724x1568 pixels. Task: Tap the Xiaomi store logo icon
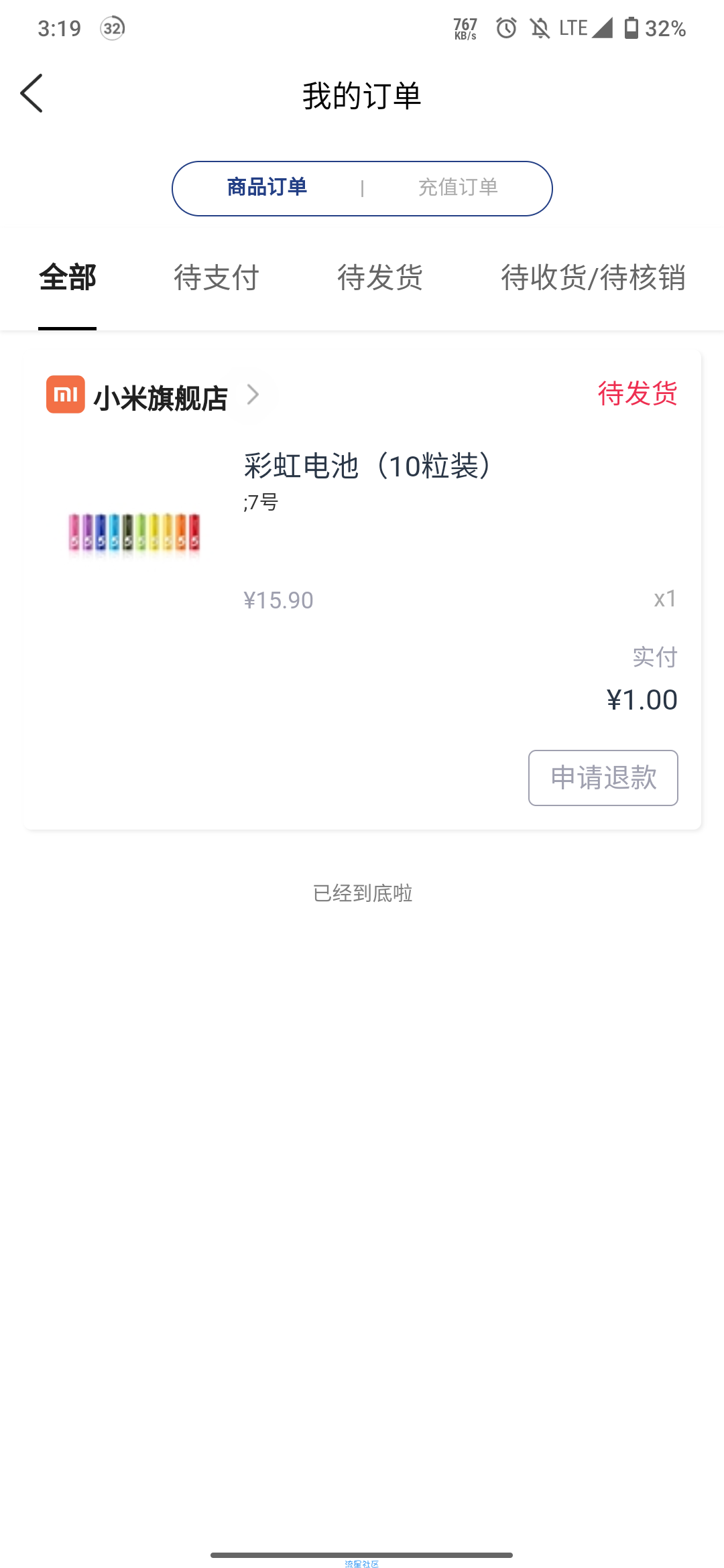coord(66,394)
